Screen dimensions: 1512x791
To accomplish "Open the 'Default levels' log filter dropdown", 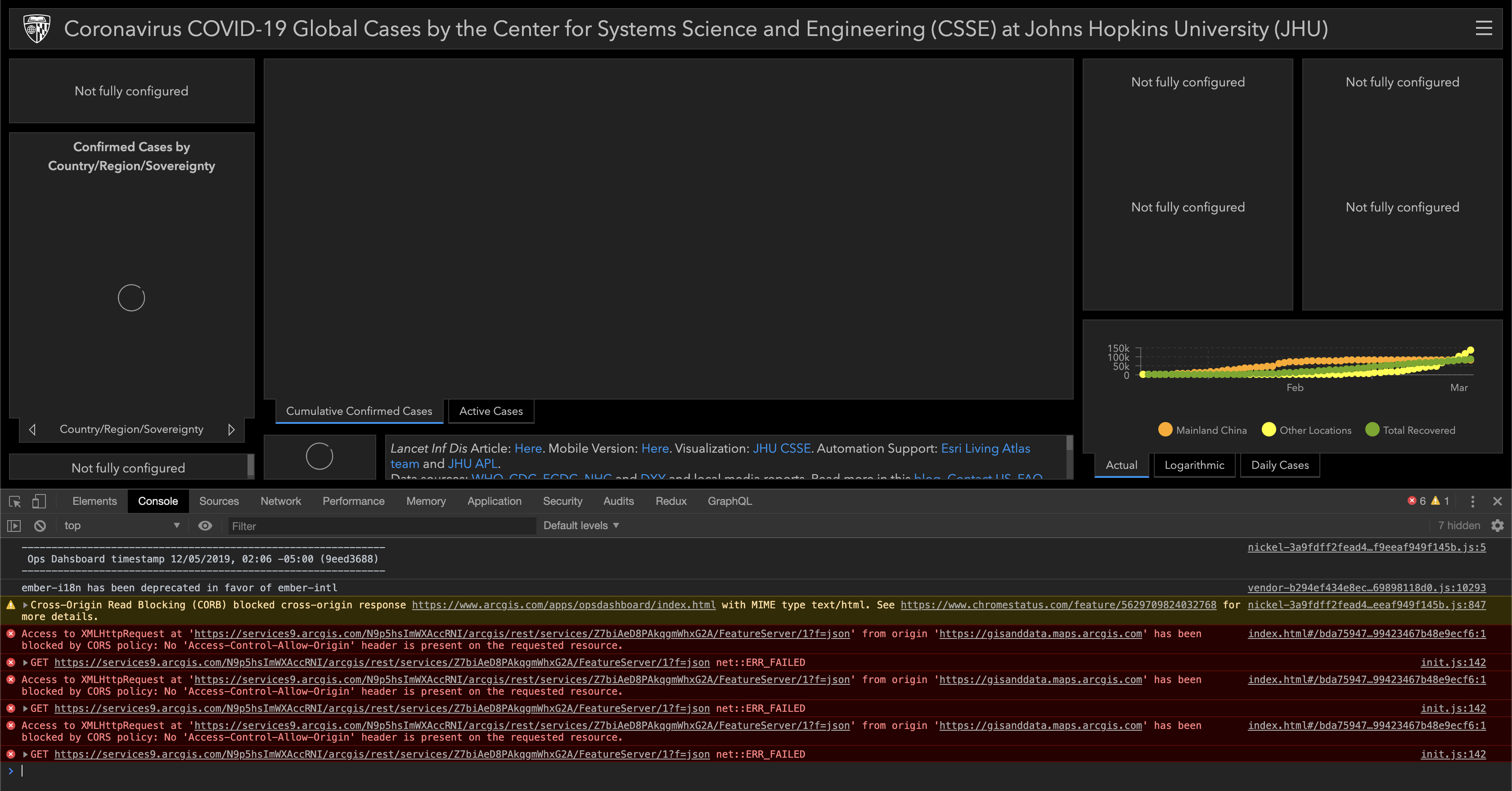I will (x=580, y=525).
